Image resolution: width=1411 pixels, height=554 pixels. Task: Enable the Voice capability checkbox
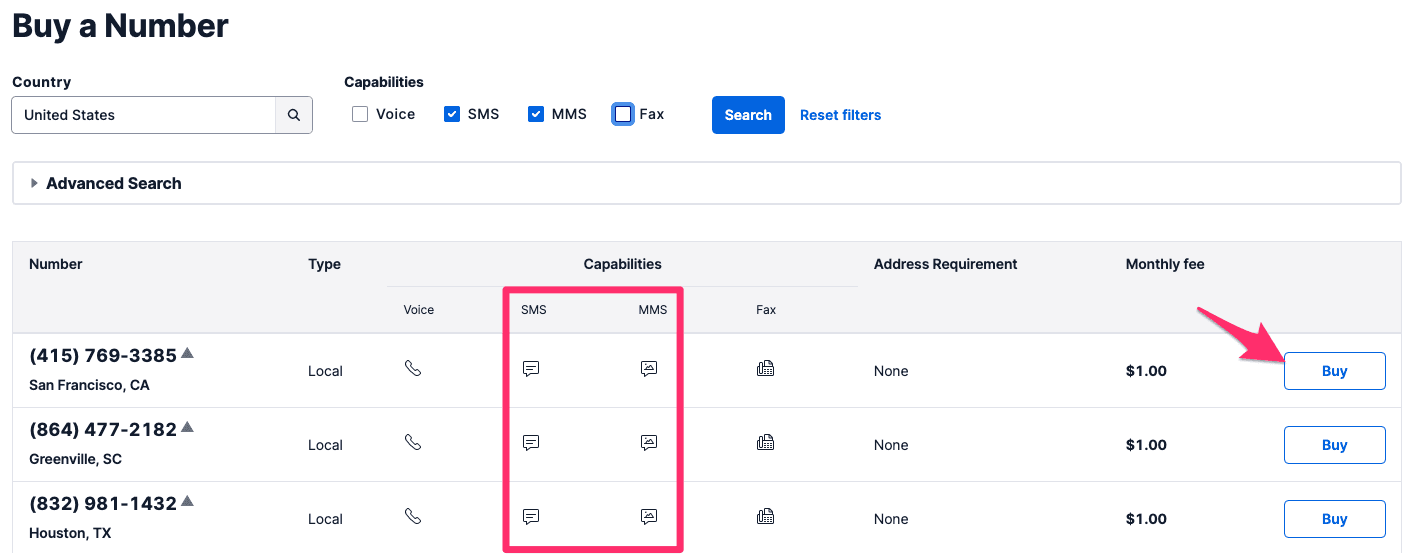(x=360, y=114)
